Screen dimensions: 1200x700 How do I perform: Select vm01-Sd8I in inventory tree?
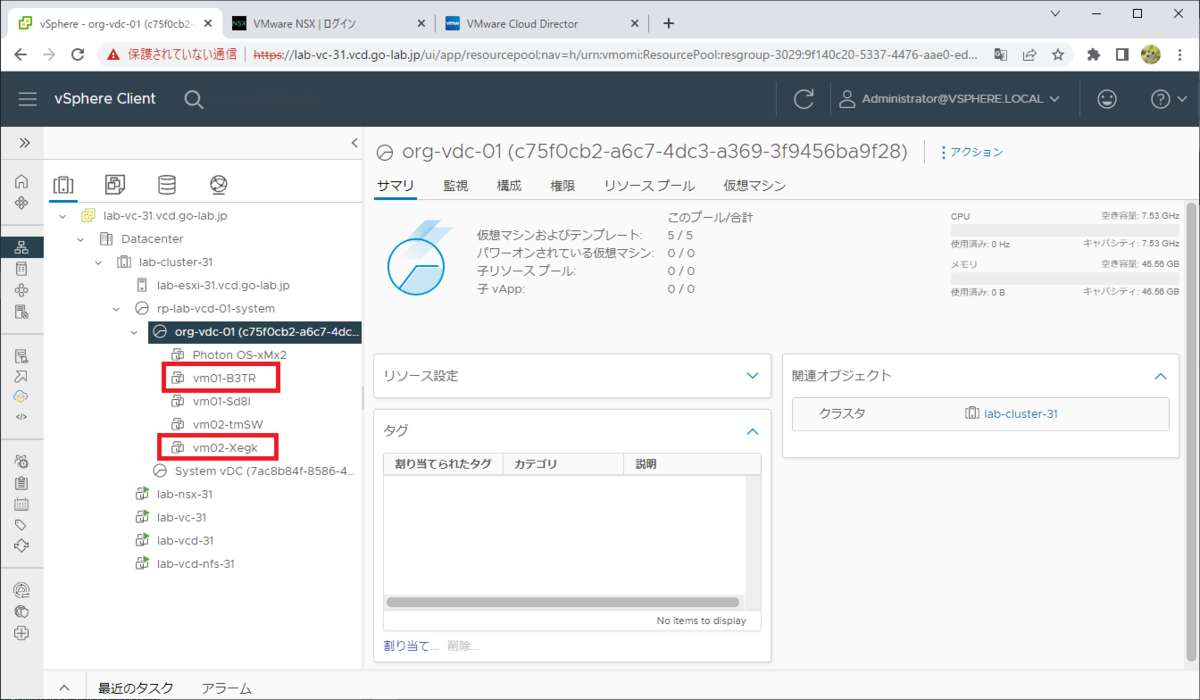(x=221, y=401)
